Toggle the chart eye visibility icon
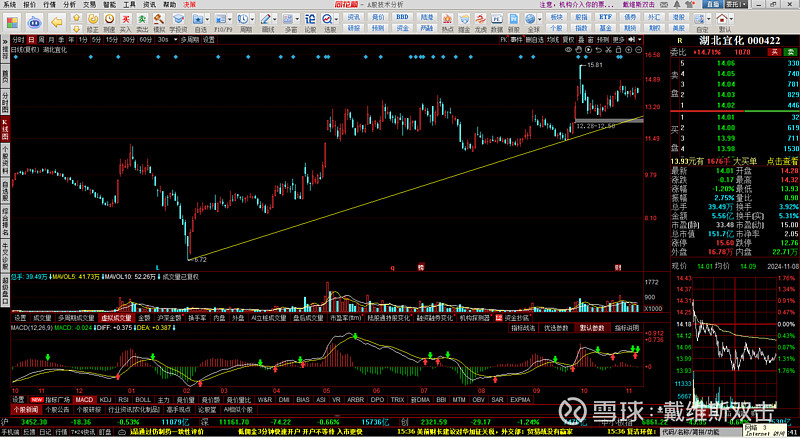The image size is (800, 438). [568, 50]
